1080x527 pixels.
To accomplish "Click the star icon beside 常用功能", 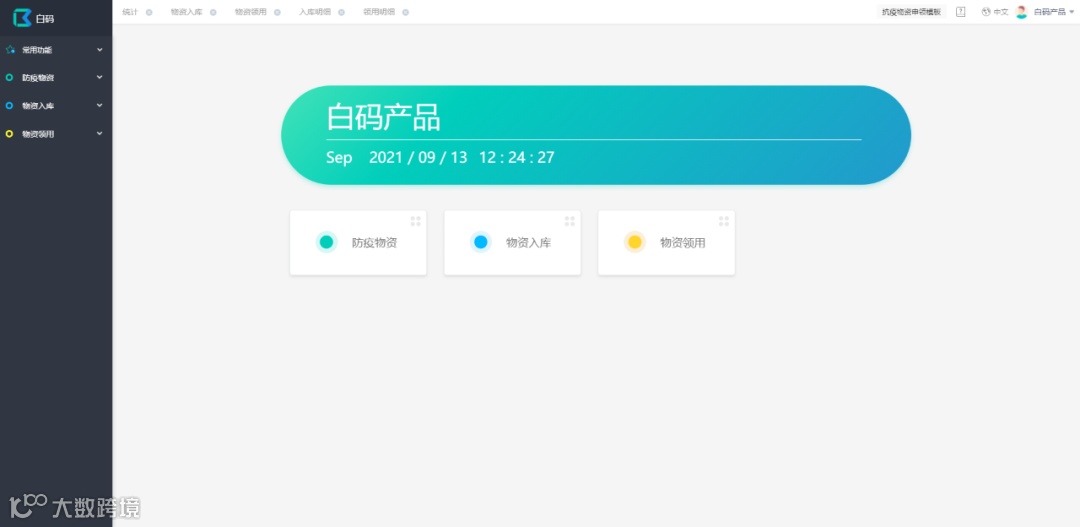I will tap(10, 50).
